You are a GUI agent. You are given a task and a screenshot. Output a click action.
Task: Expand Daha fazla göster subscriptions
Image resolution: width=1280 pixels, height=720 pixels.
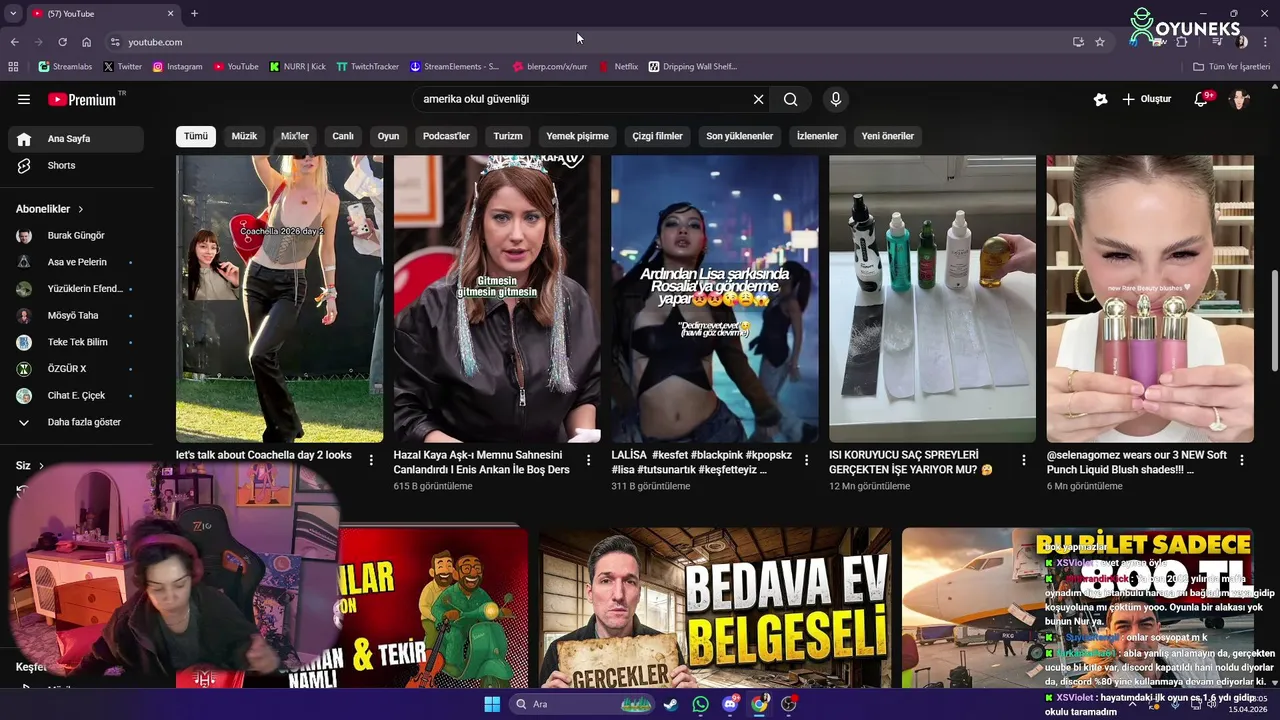(x=76, y=422)
